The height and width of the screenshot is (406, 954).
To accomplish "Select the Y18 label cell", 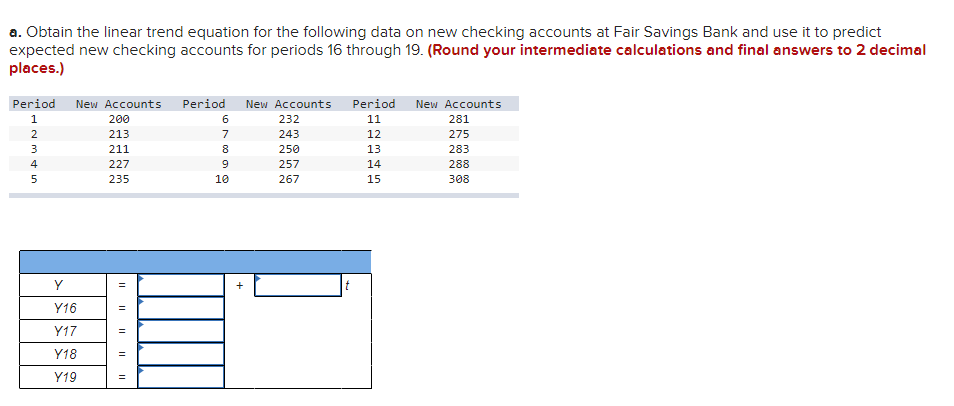I will pos(63,354).
